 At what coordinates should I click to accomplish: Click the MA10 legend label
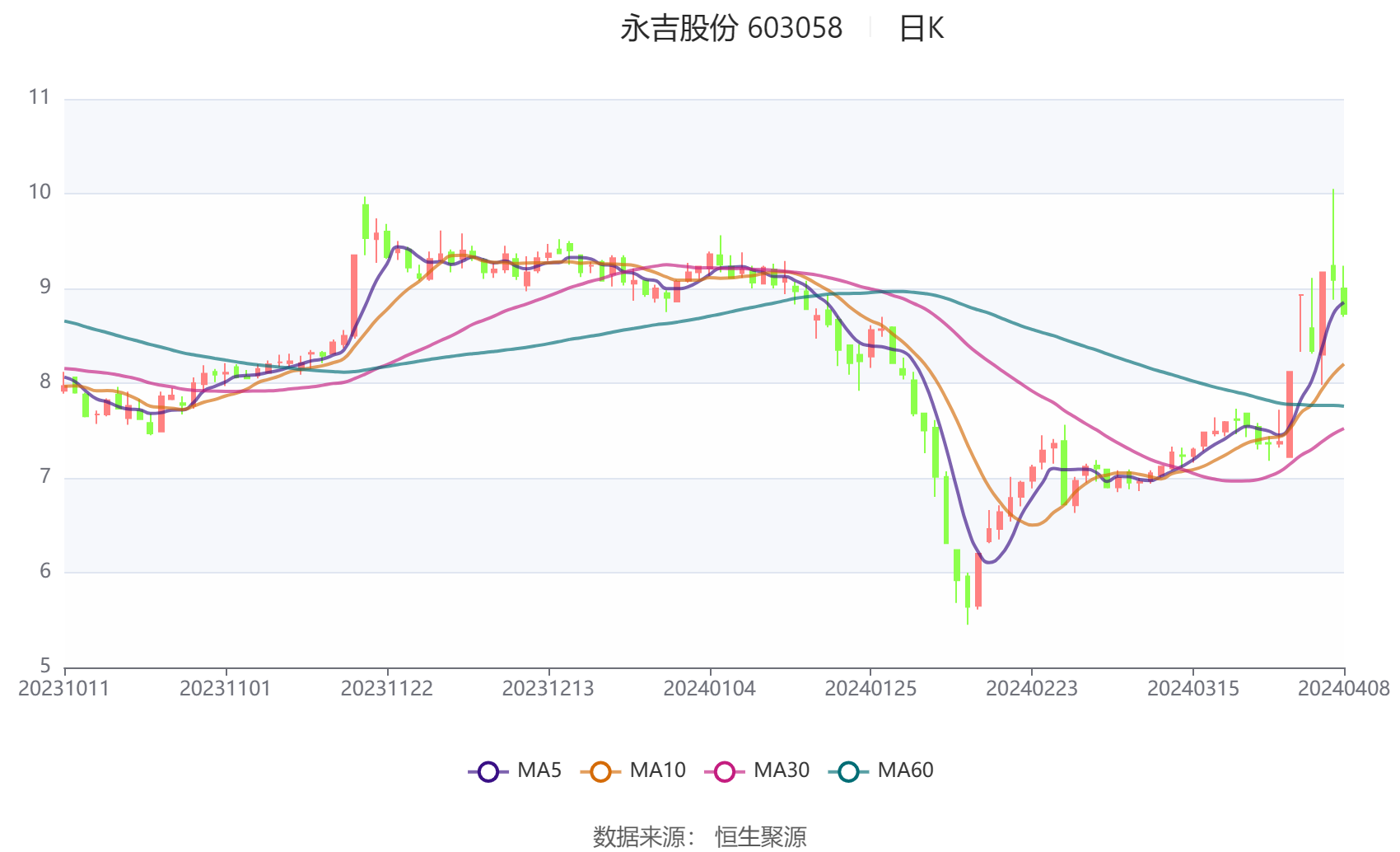[x=657, y=770]
